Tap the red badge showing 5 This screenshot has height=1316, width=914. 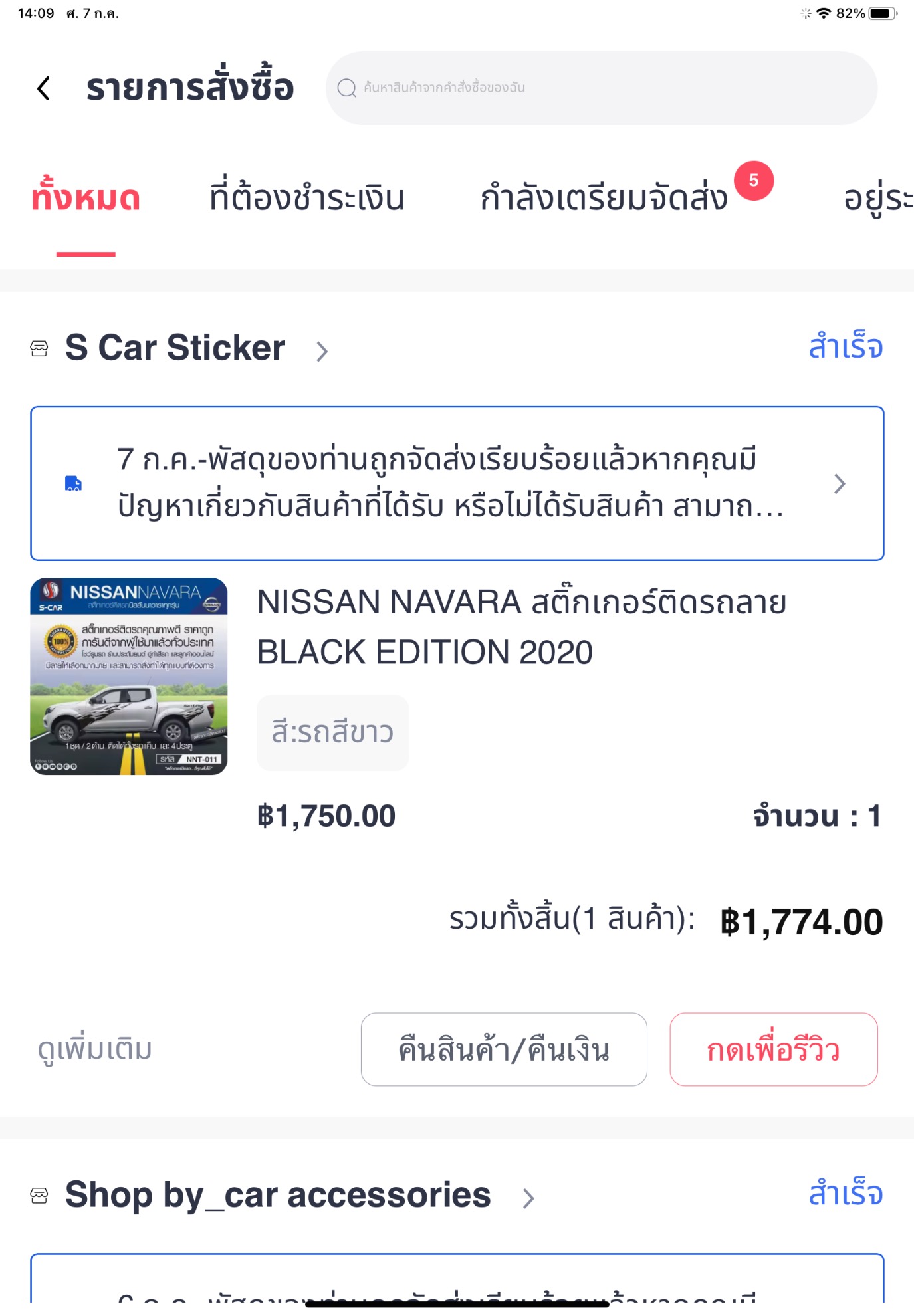753,180
